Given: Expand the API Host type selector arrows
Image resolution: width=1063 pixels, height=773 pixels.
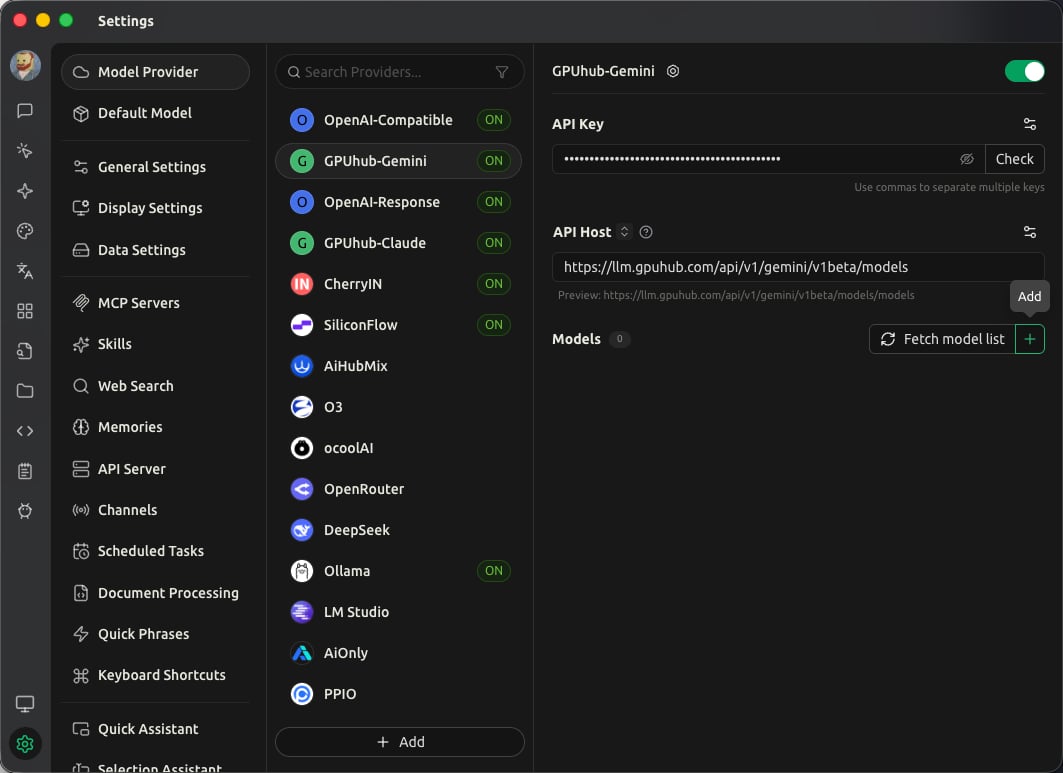Looking at the screenshot, I should point(624,232).
